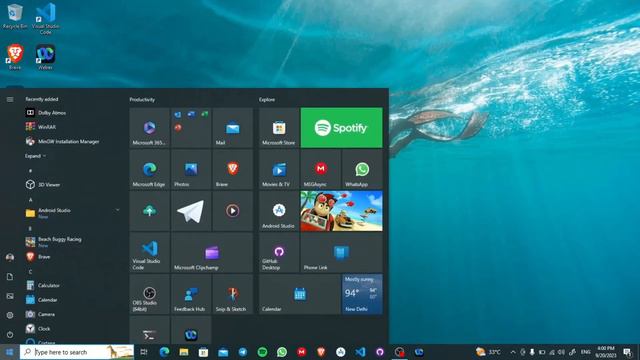This screenshot has width=640, height=360.
Task: Open Brave in the alphabetical app list
Action: (73, 257)
